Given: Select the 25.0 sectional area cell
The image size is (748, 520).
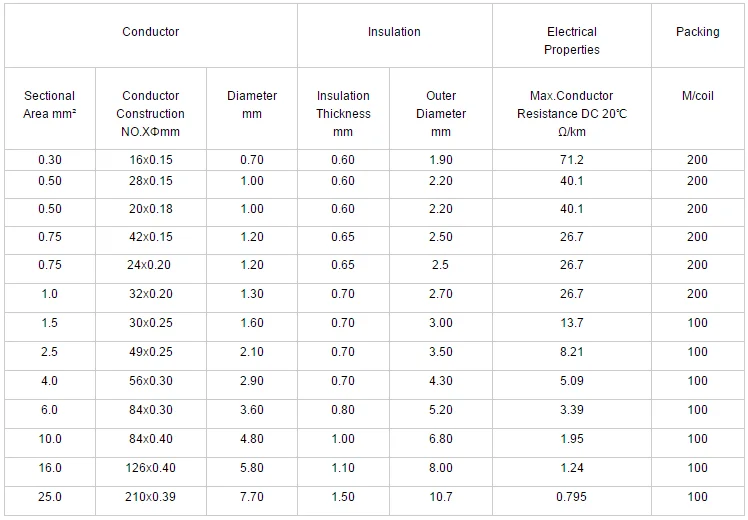Looking at the screenshot, I should [x=50, y=497].
